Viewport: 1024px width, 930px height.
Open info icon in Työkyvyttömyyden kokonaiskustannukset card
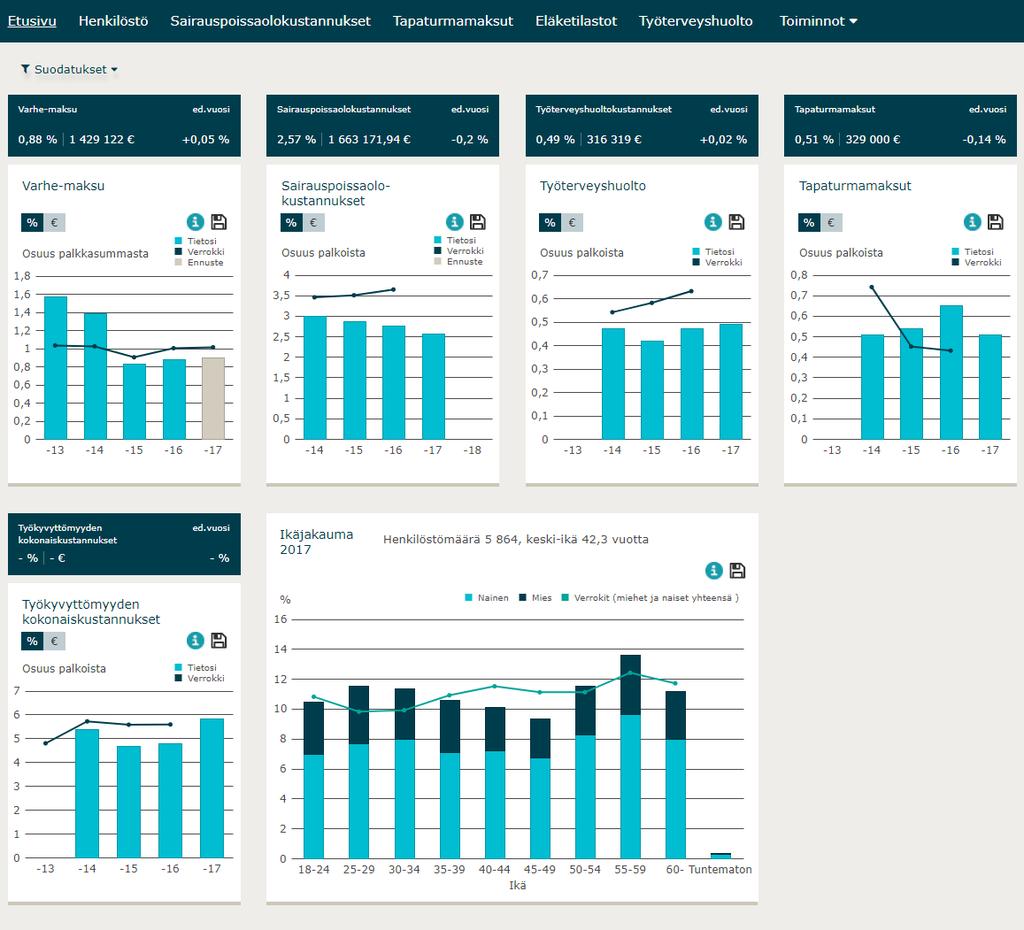tap(195, 641)
